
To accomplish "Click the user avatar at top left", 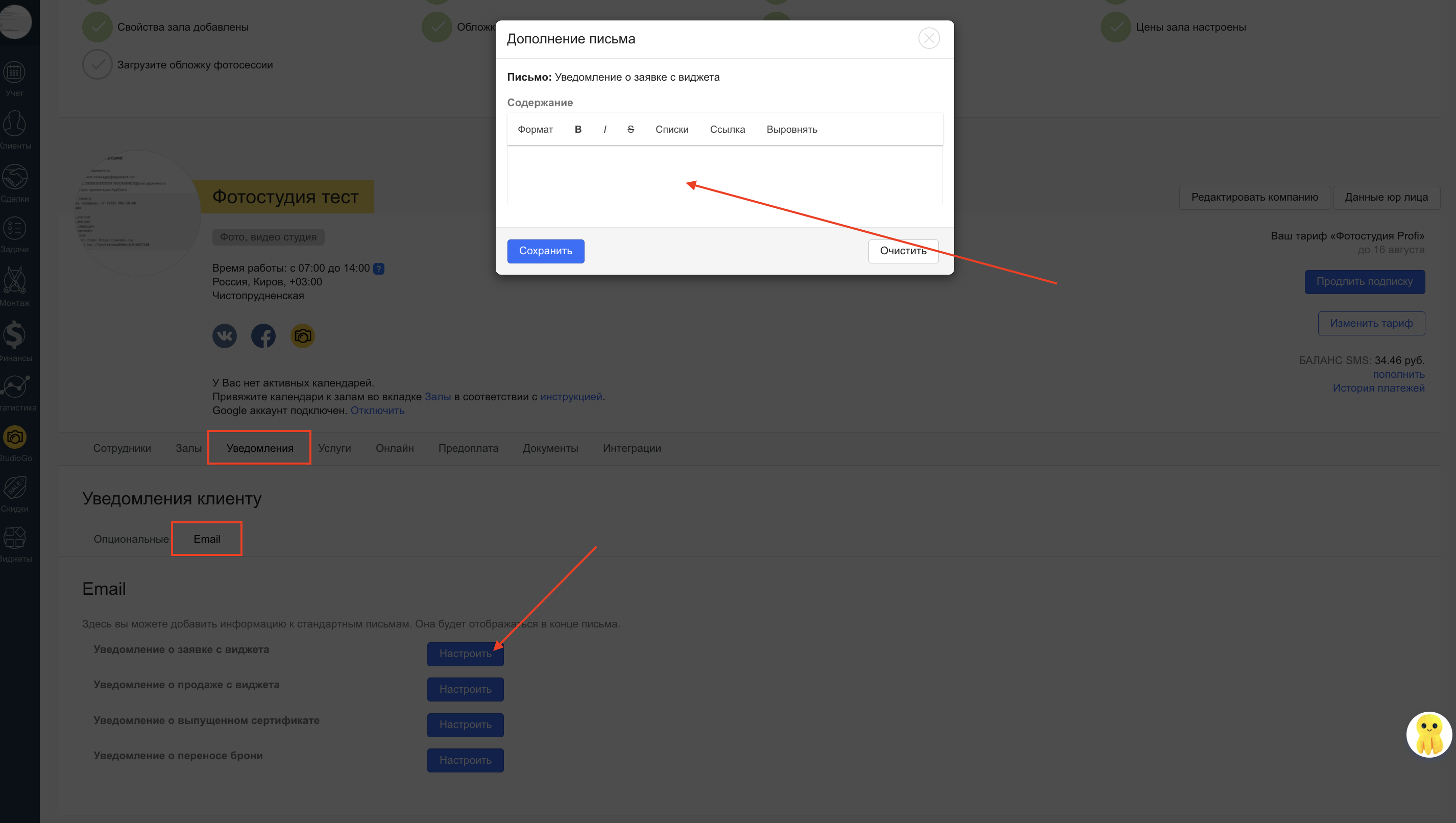I will (x=15, y=21).
